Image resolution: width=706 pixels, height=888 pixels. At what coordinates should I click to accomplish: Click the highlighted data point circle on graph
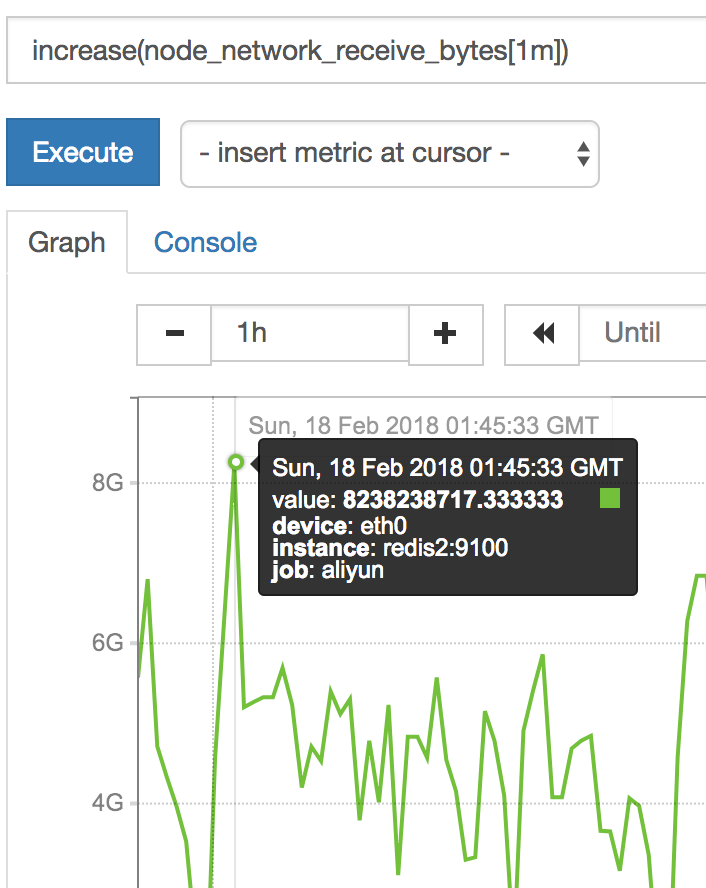tap(236, 463)
